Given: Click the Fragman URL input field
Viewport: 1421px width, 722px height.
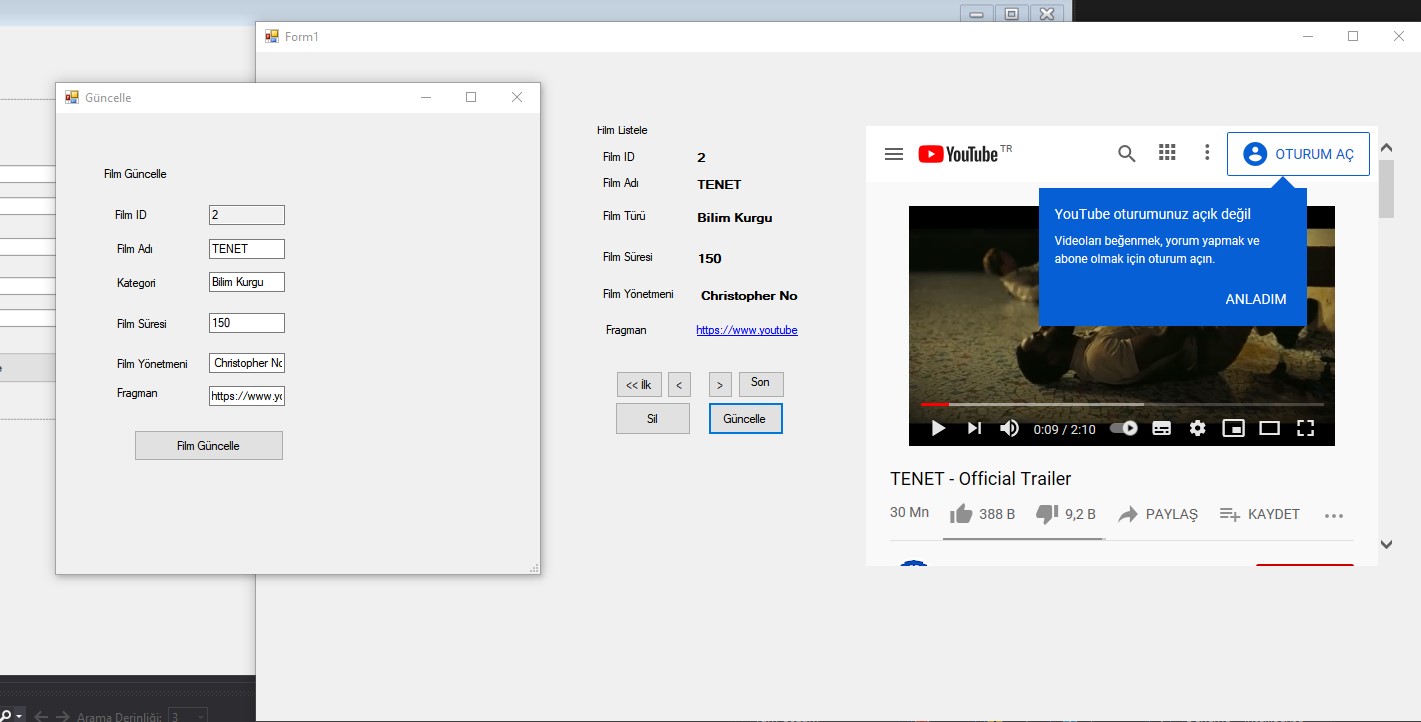Looking at the screenshot, I should [247, 396].
